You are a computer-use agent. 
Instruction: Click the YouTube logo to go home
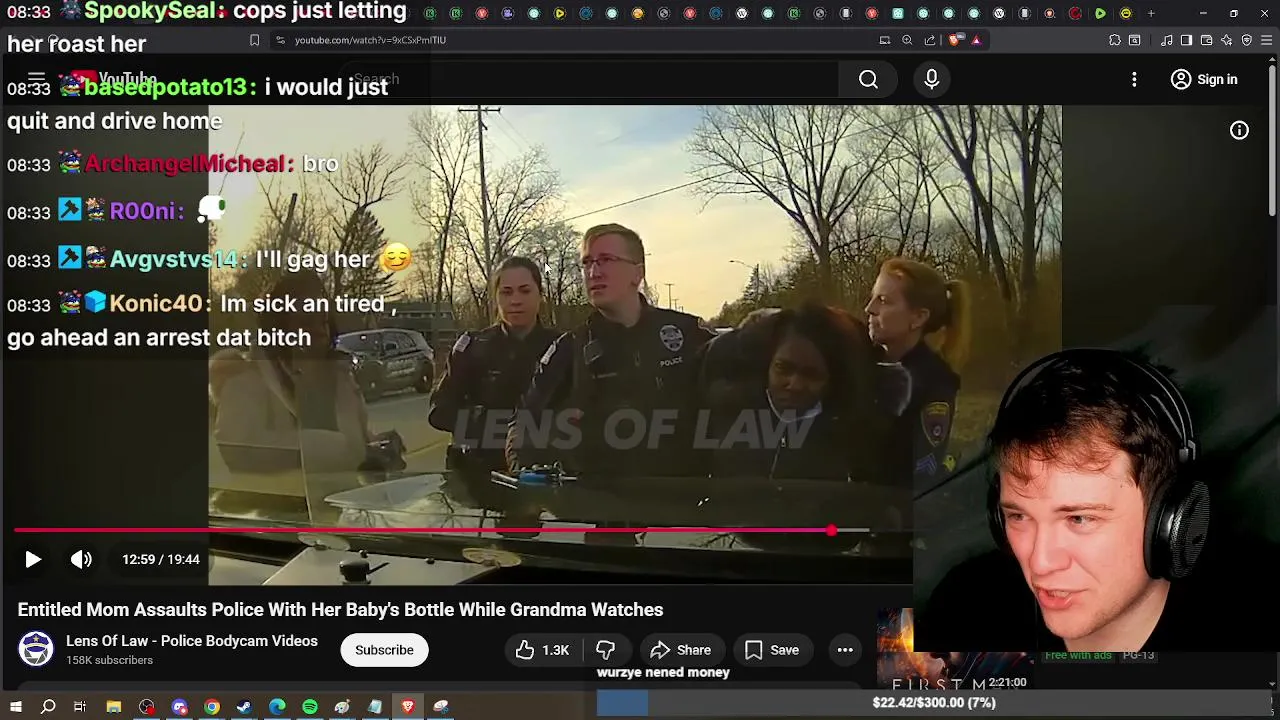113,79
